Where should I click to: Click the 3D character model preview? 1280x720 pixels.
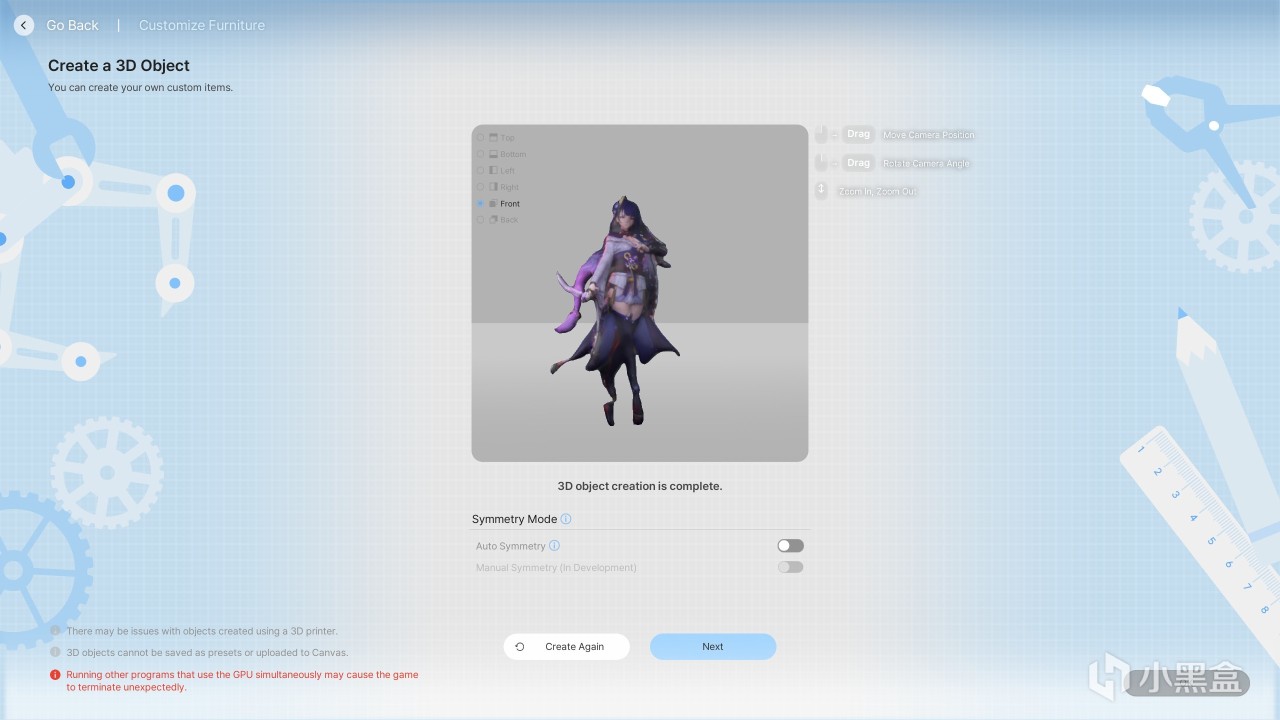click(614, 311)
